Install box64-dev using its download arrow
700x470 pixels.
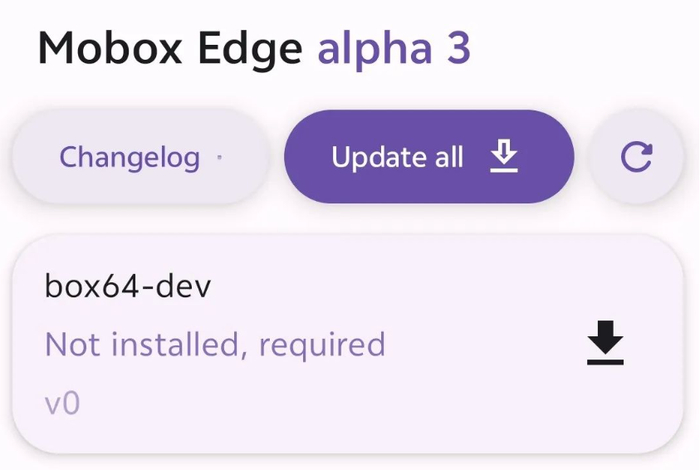click(x=605, y=344)
